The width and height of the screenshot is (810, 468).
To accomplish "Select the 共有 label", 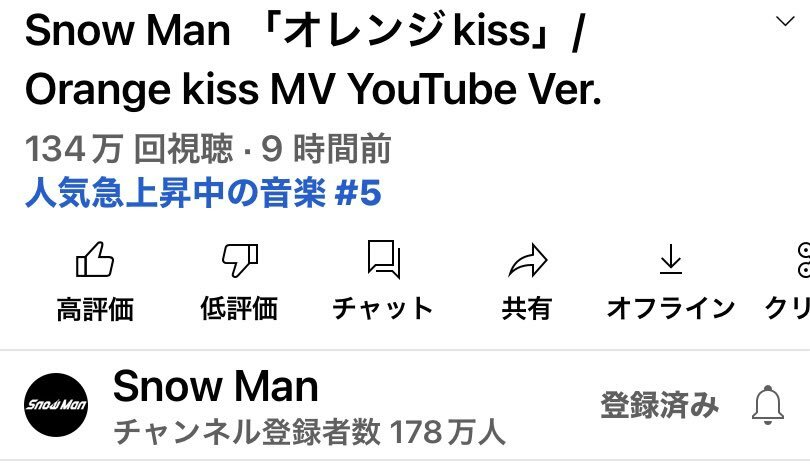I will tap(527, 308).
